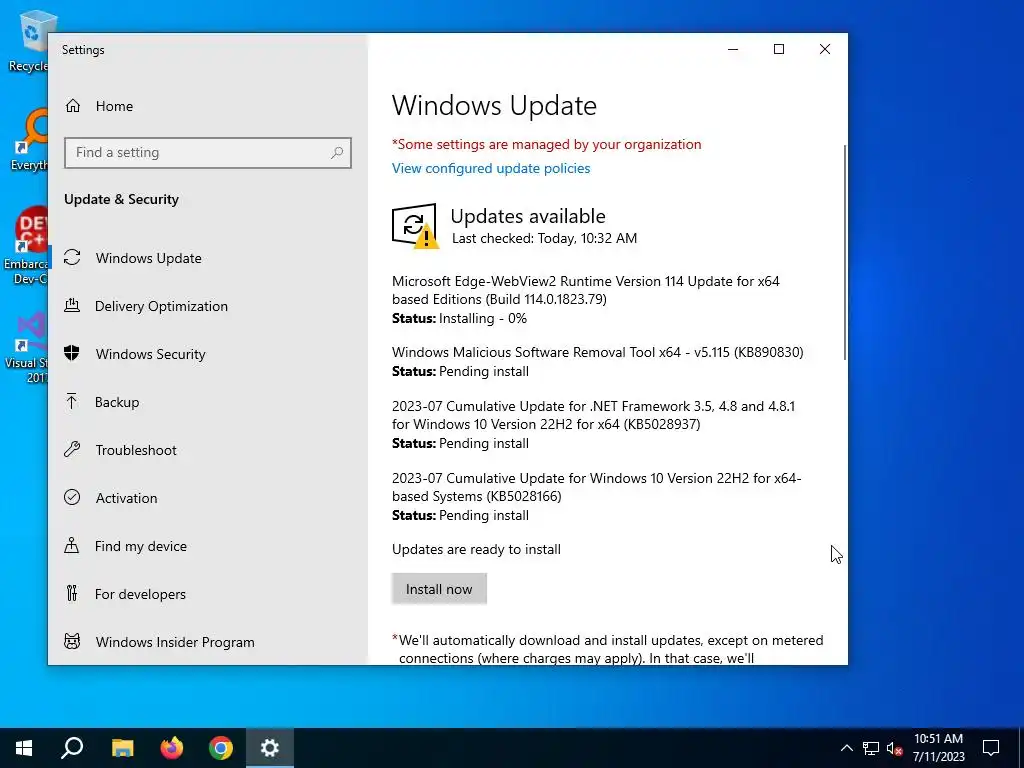This screenshot has height=768, width=1024.
Task: Click the Last checked: Today, 10:32 AM text
Action: [544, 238]
